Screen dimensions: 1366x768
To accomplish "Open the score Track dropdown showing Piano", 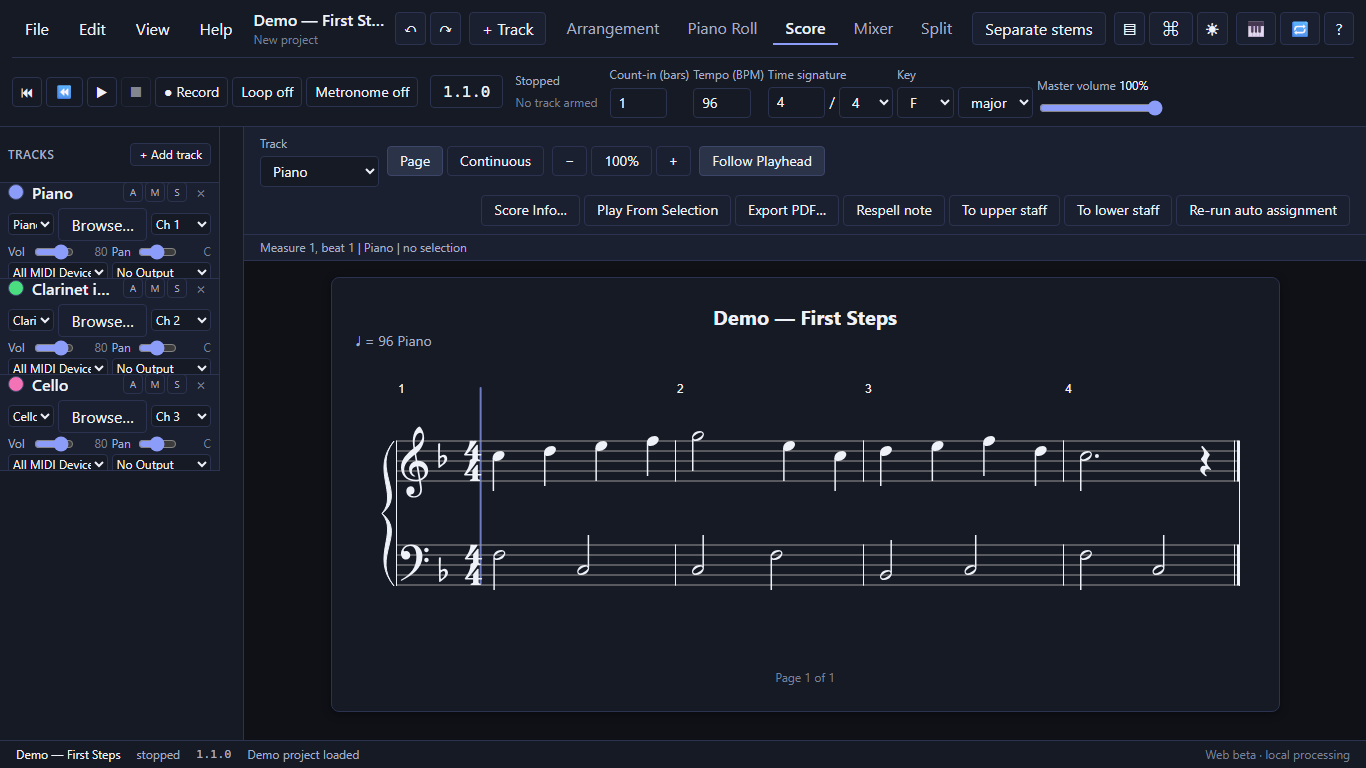I will (319, 172).
